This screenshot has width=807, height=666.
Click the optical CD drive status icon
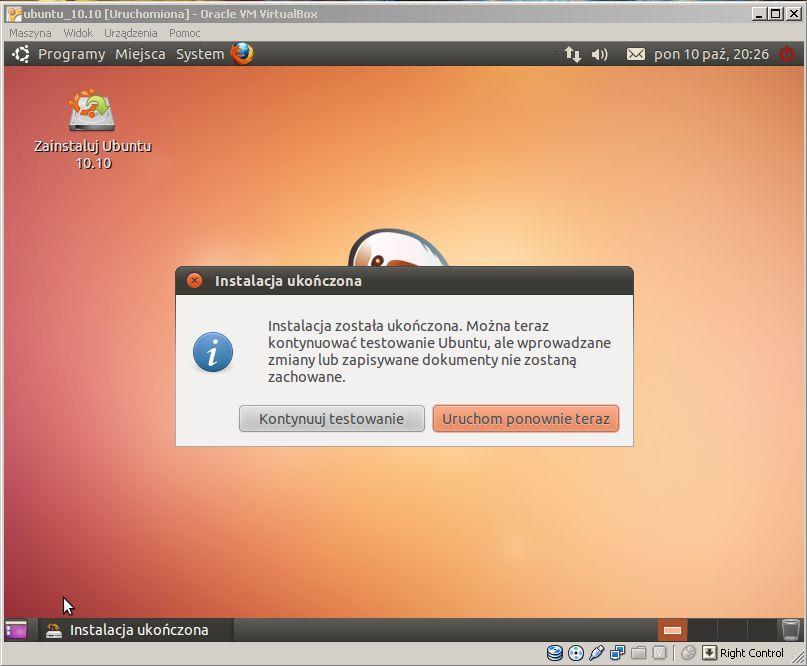575,653
